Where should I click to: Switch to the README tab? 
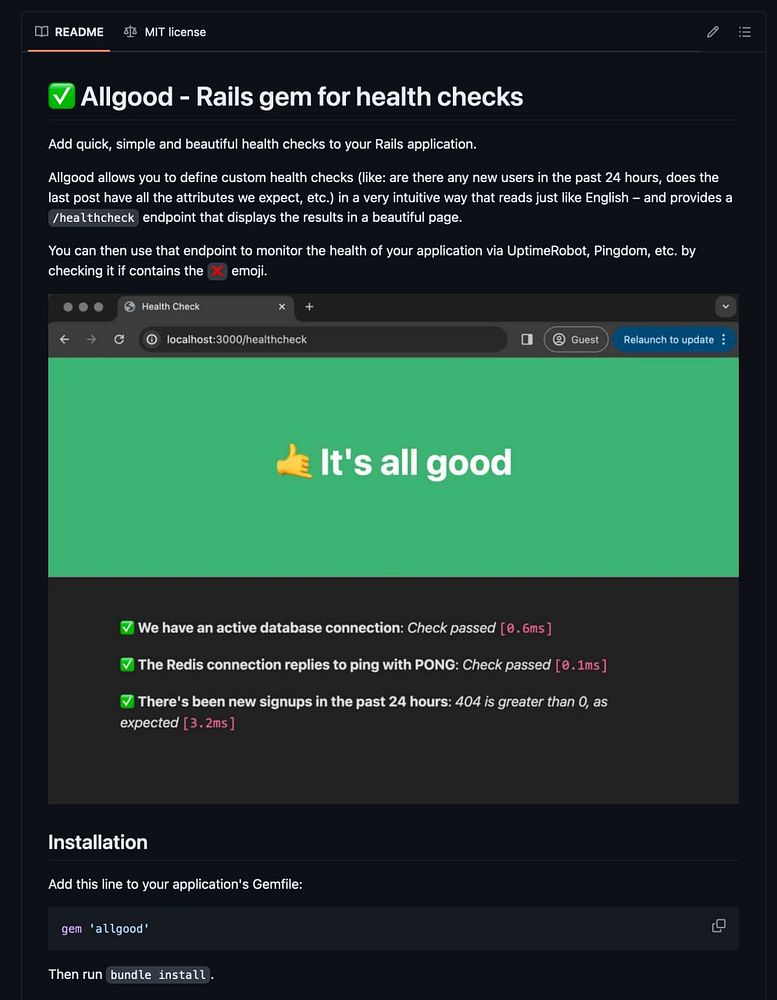click(x=69, y=32)
